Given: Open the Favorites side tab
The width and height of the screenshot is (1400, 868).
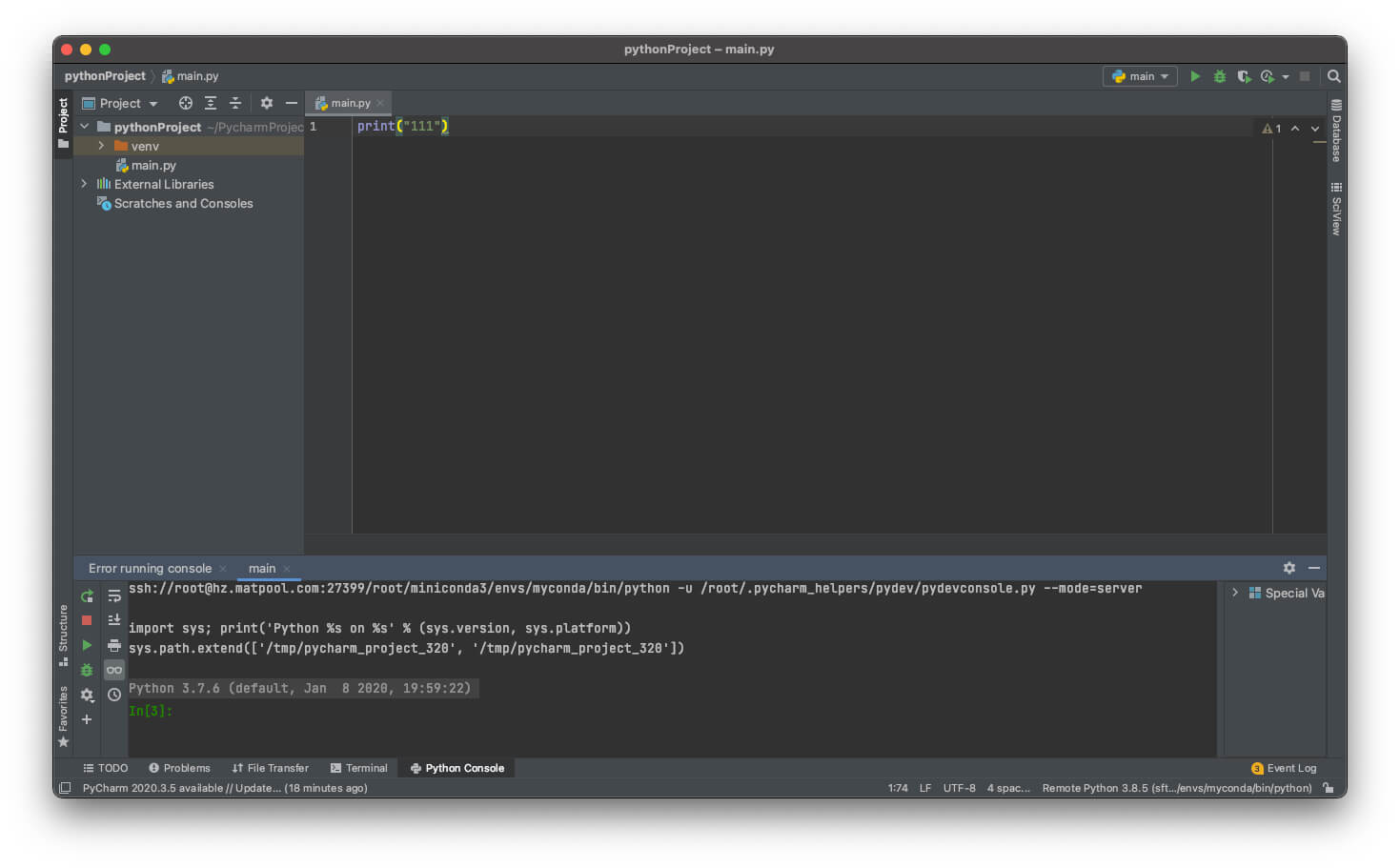Looking at the screenshot, I should [x=63, y=716].
